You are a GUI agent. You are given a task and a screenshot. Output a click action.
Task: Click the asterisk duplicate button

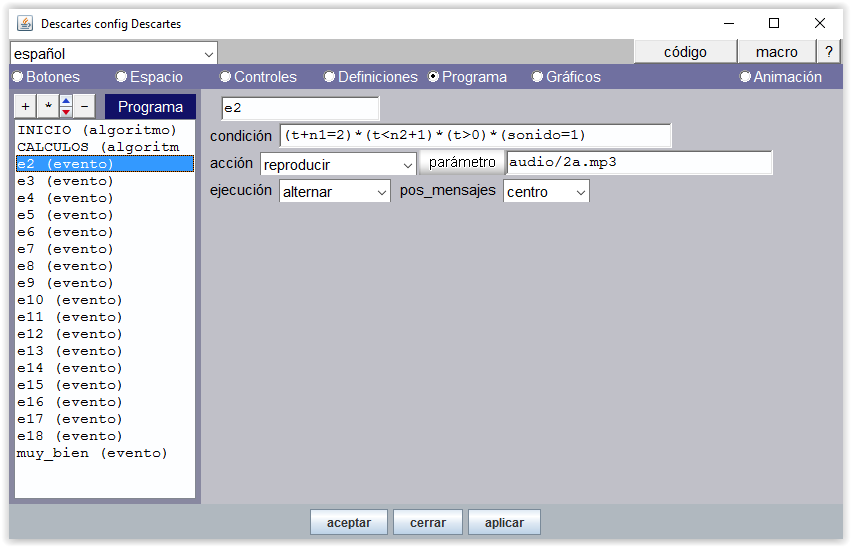coord(46,106)
